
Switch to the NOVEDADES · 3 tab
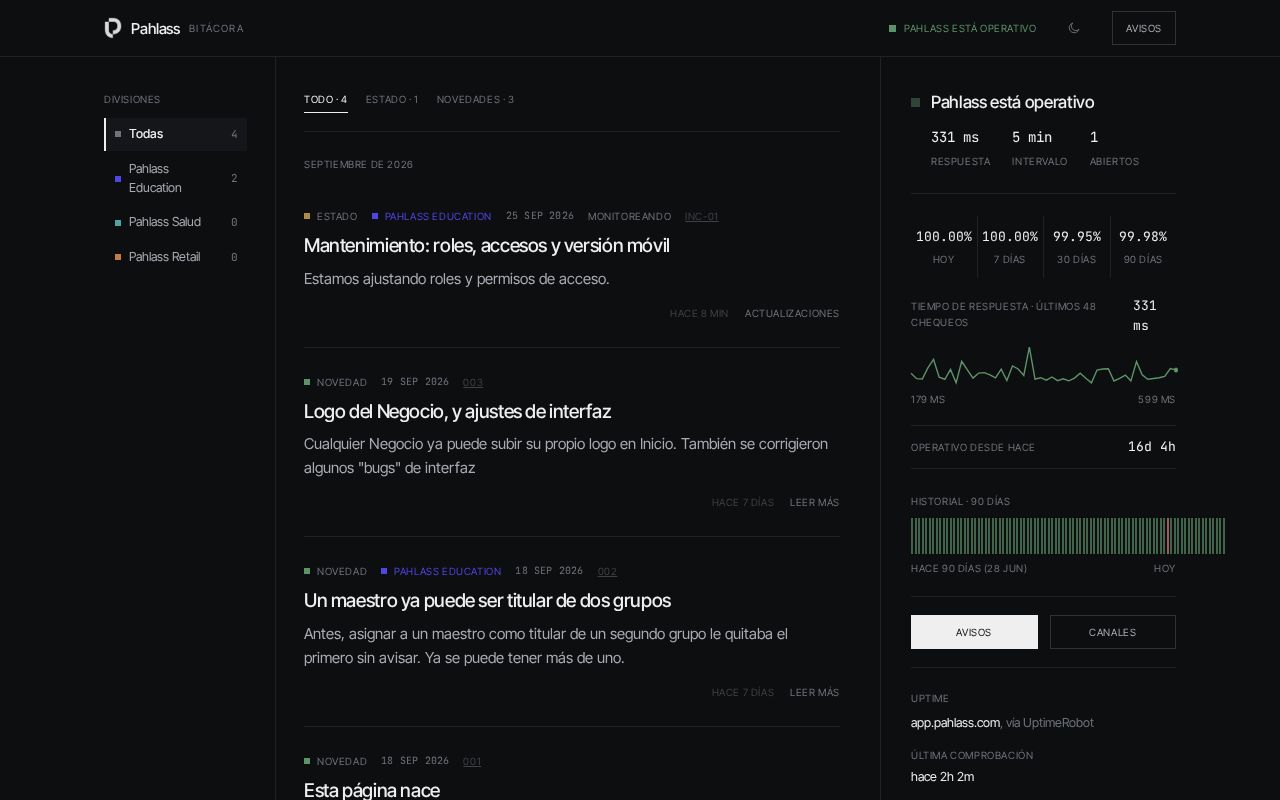pyautogui.click(x=475, y=100)
